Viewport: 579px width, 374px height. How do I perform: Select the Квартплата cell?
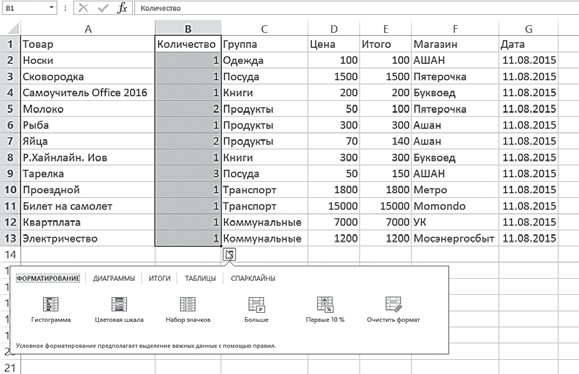coord(88,222)
